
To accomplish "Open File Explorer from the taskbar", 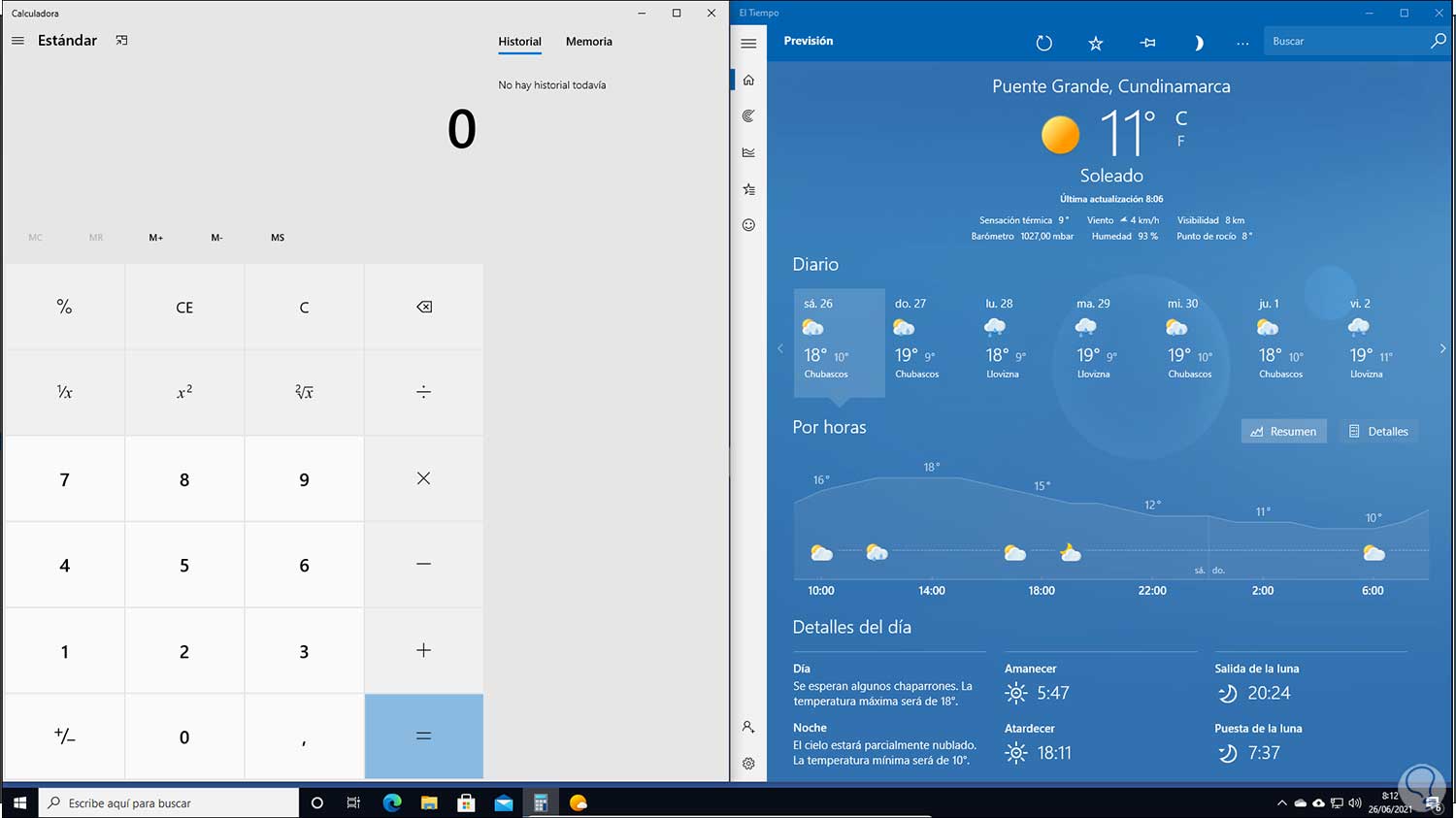I will click(x=429, y=802).
